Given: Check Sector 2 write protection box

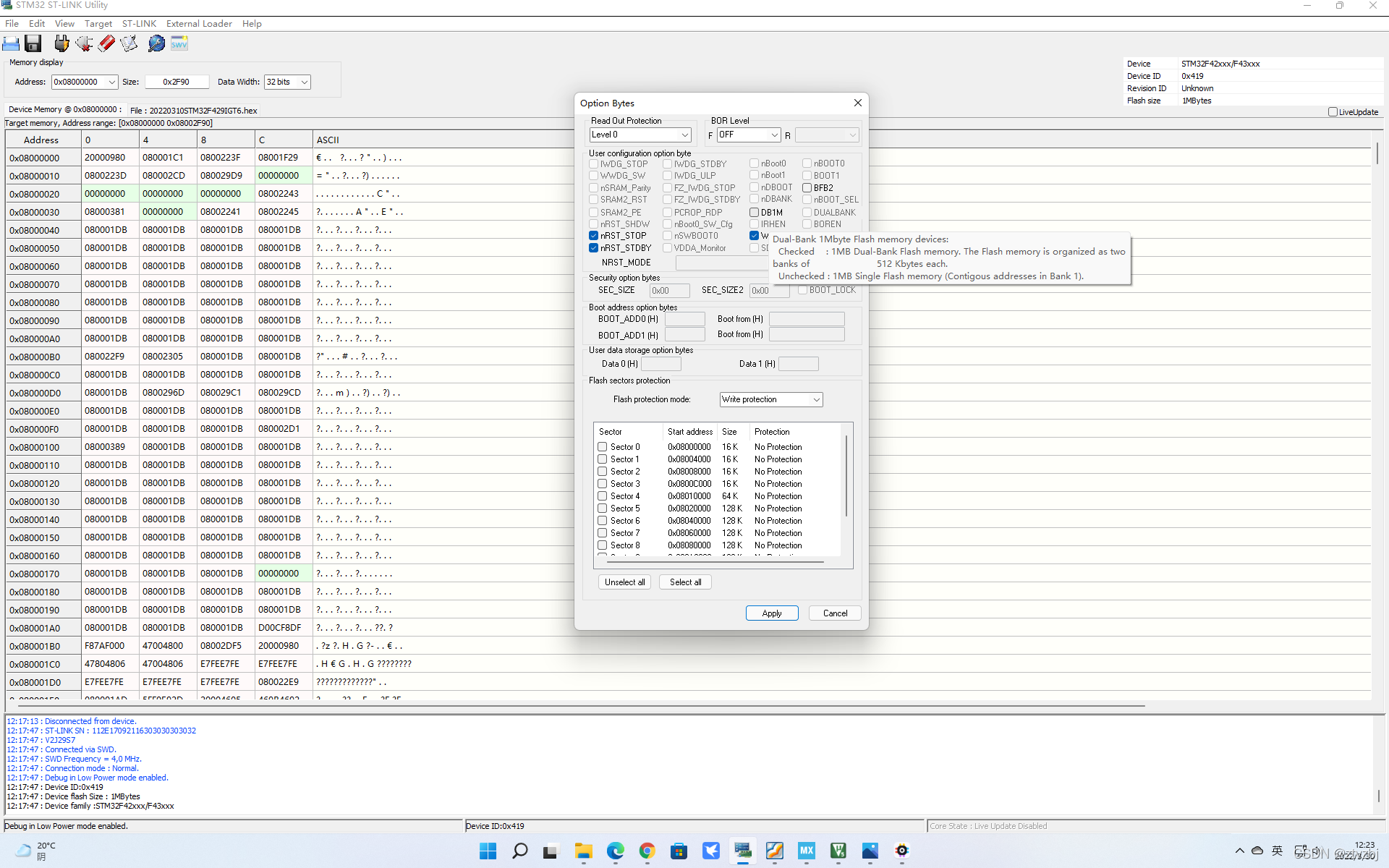Looking at the screenshot, I should (602, 472).
